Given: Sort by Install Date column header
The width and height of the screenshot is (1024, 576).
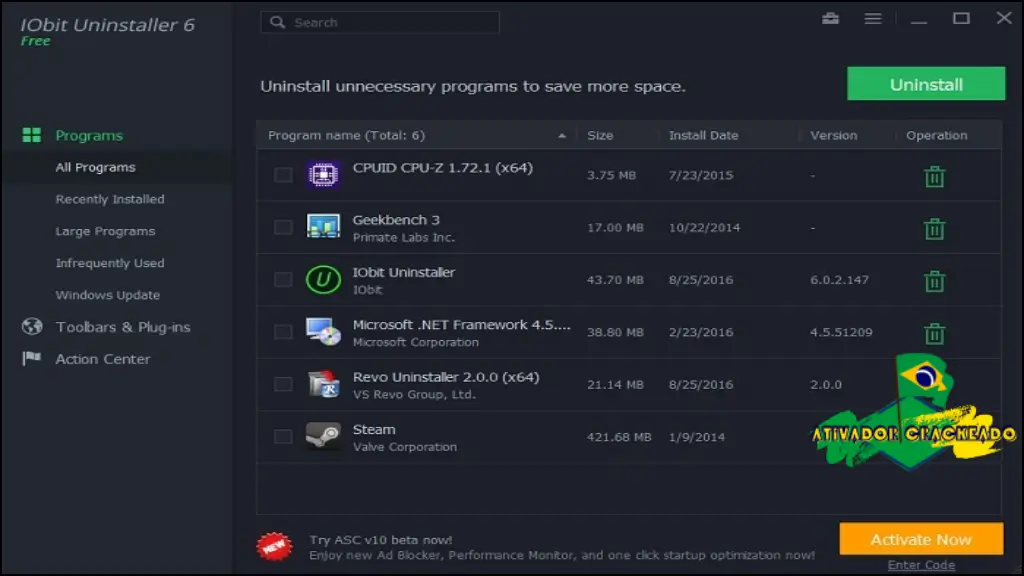Looking at the screenshot, I should (x=703, y=135).
